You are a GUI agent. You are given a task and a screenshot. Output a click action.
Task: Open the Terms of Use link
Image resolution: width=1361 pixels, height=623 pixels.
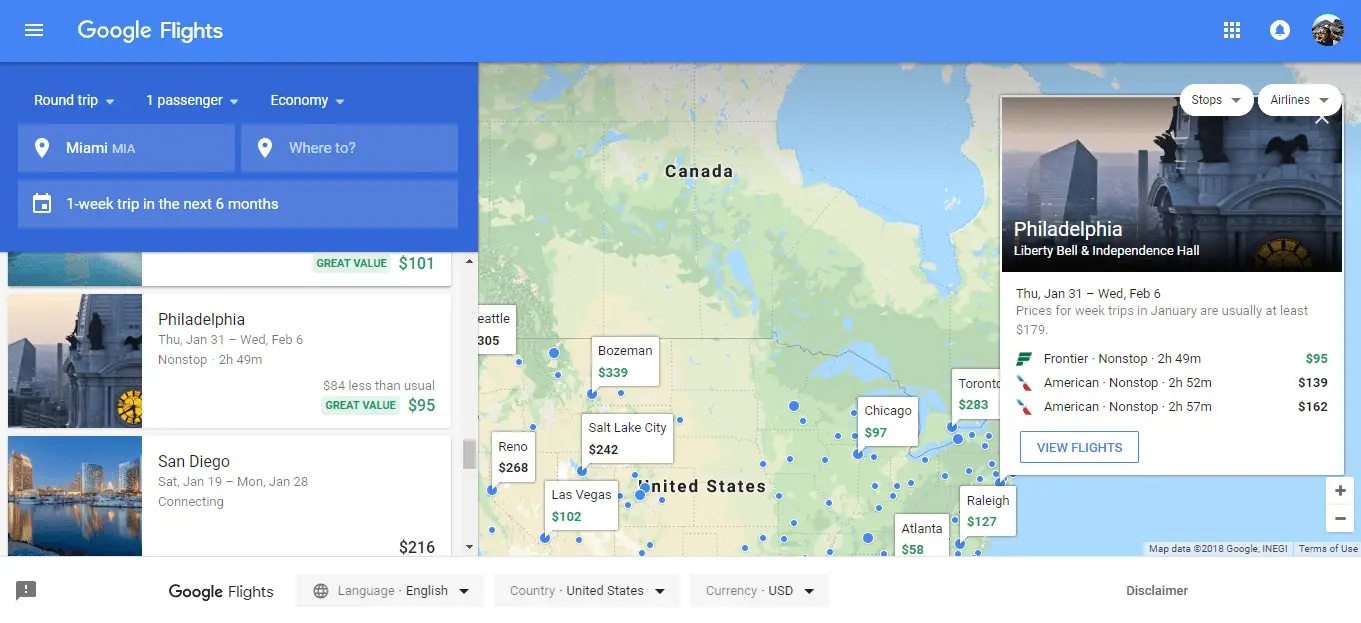coord(1328,549)
